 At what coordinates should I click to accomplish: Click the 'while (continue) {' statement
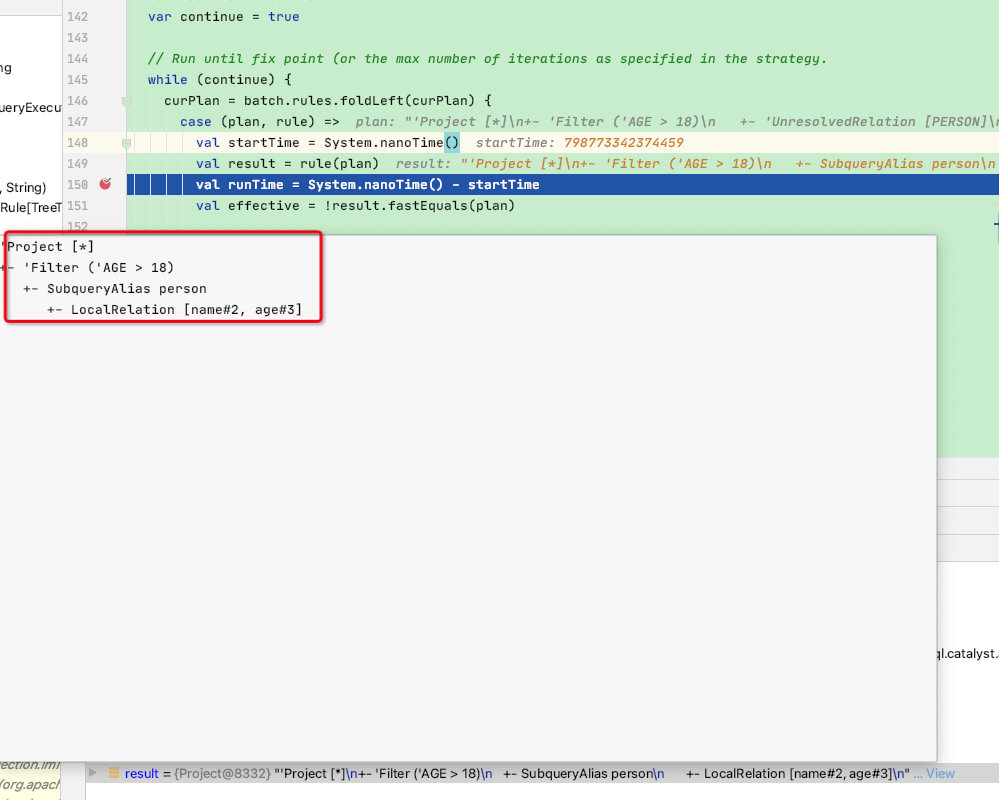coord(220,80)
